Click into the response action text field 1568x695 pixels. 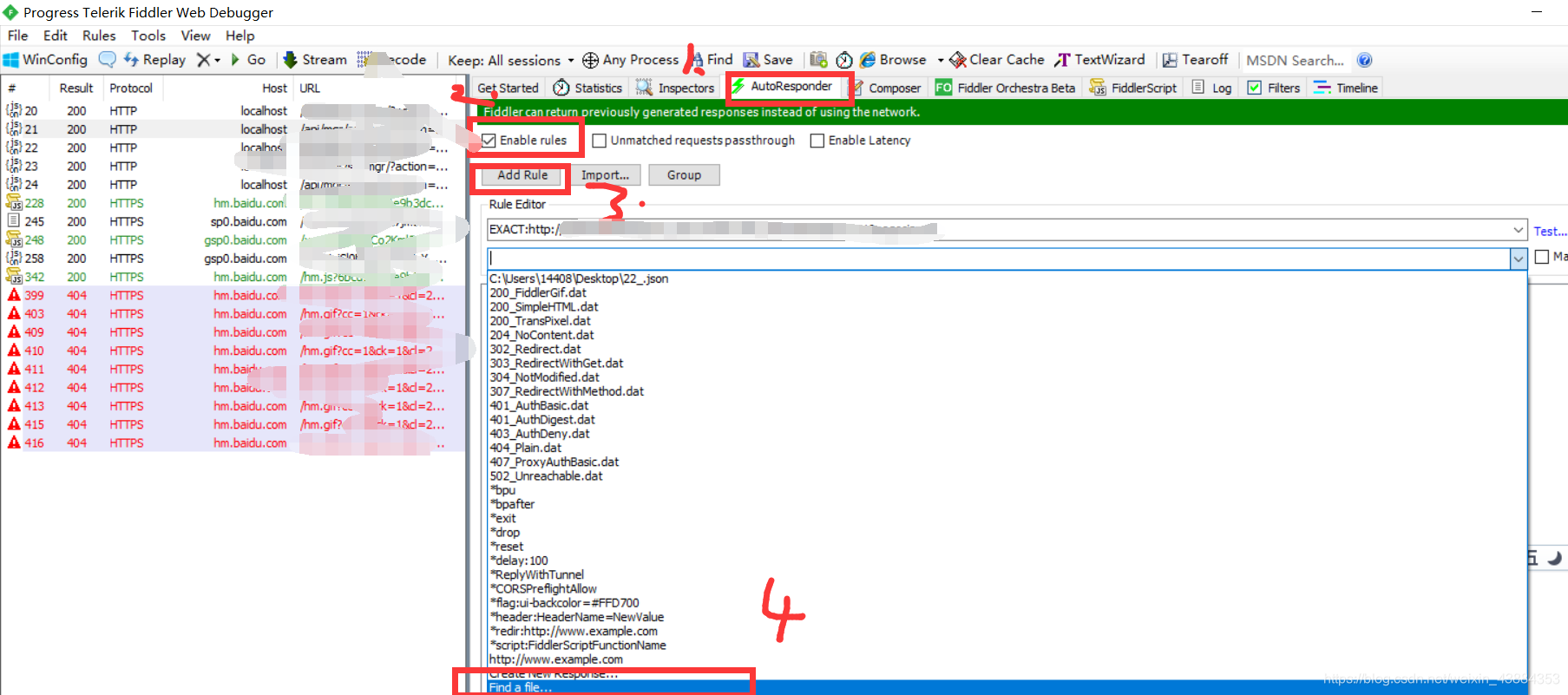tap(999, 259)
